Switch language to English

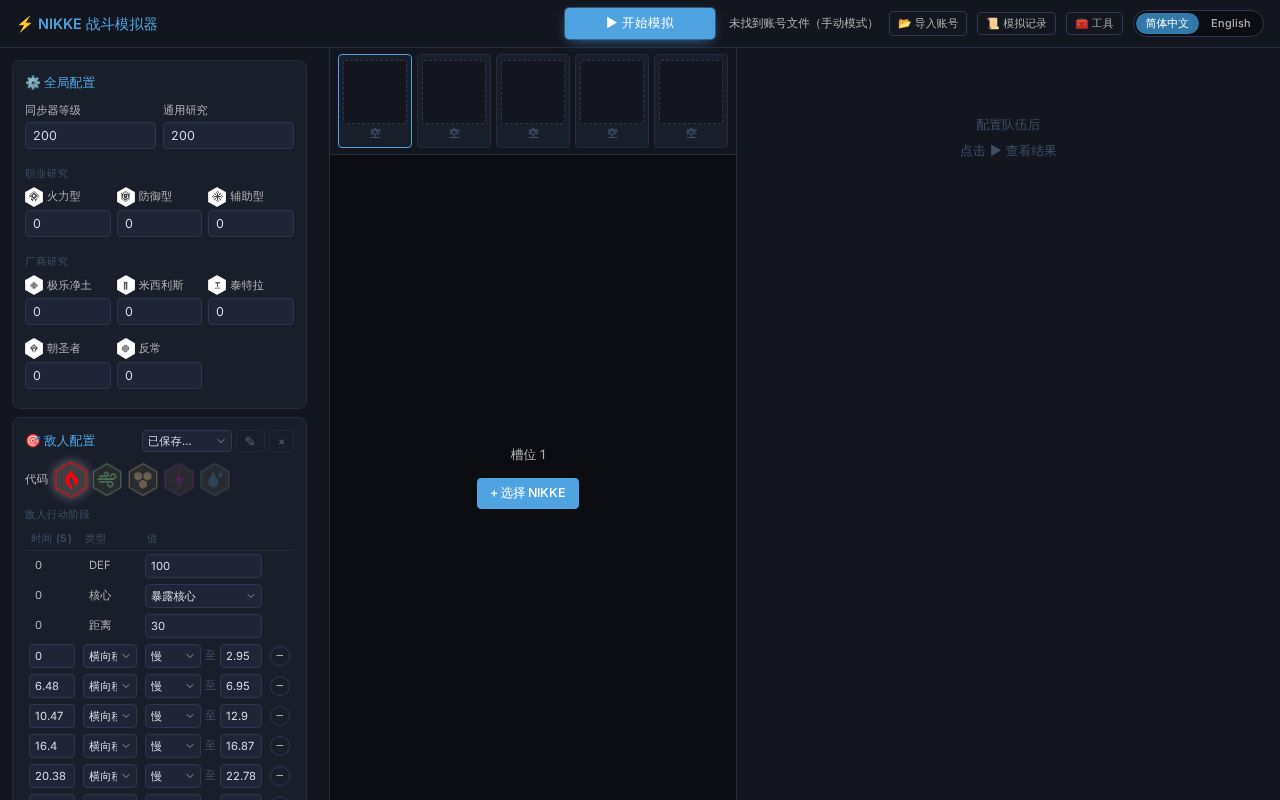tap(1230, 23)
